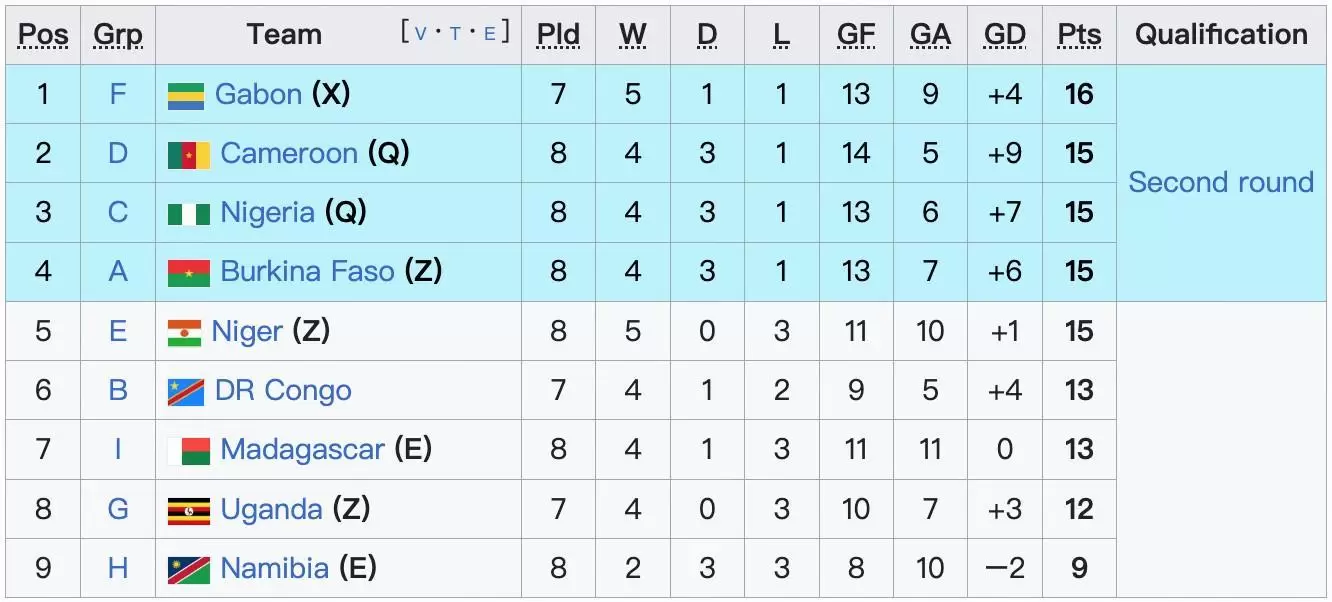
Task: Click the Burkina Faso flag icon
Action: point(188,272)
